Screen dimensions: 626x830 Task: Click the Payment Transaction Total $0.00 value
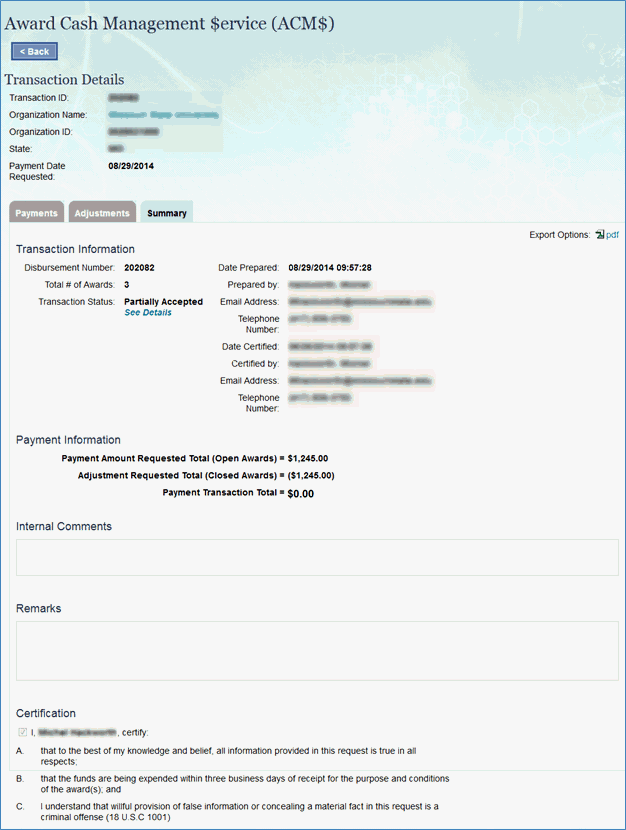click(x=301, y=494)
